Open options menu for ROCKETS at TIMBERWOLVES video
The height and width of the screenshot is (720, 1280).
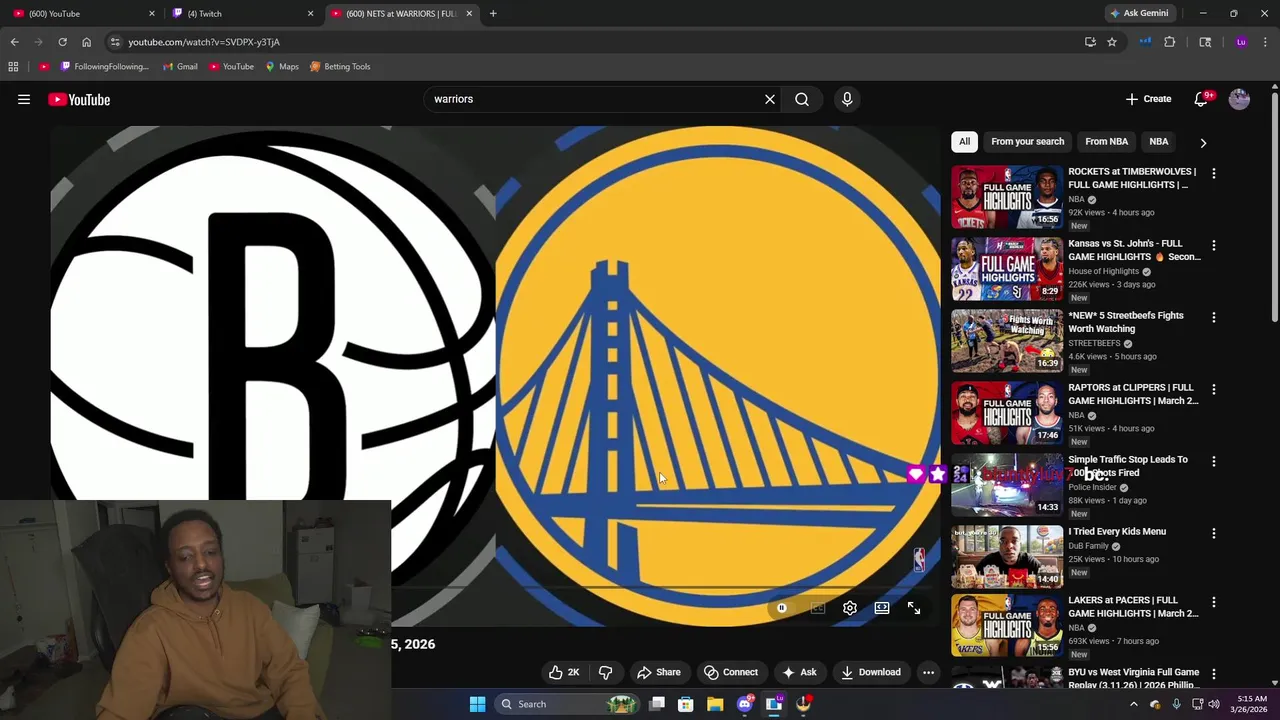(x=1214, y=173)
